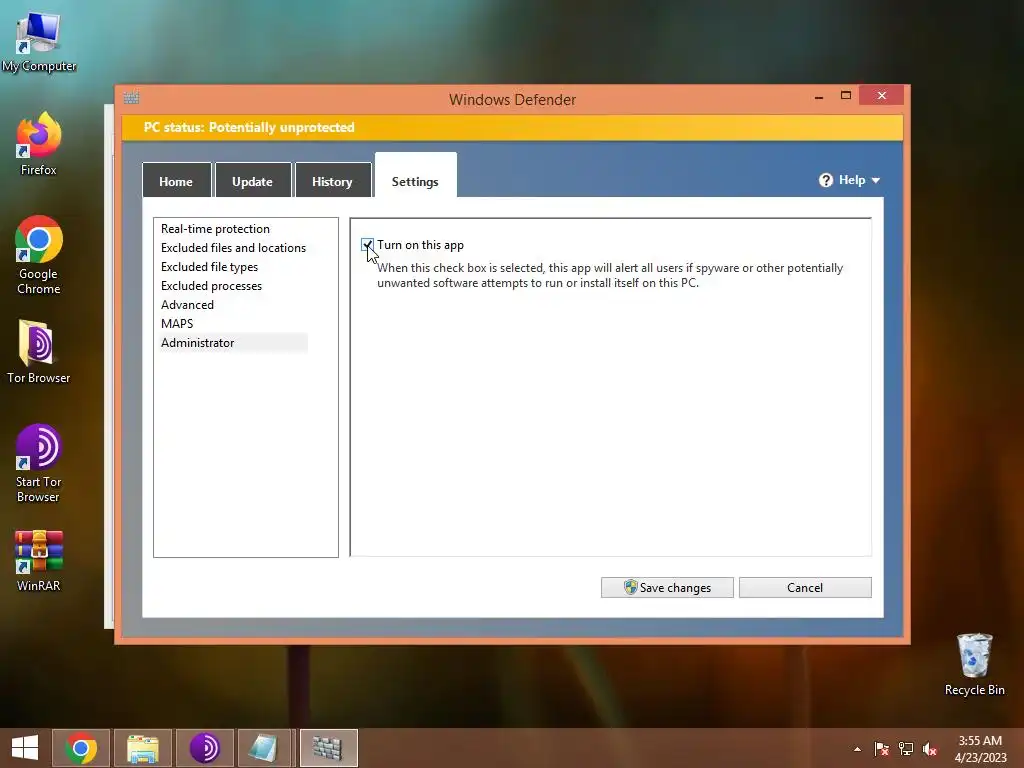Open My Computer desktop icon

click(x=39, y=40)
